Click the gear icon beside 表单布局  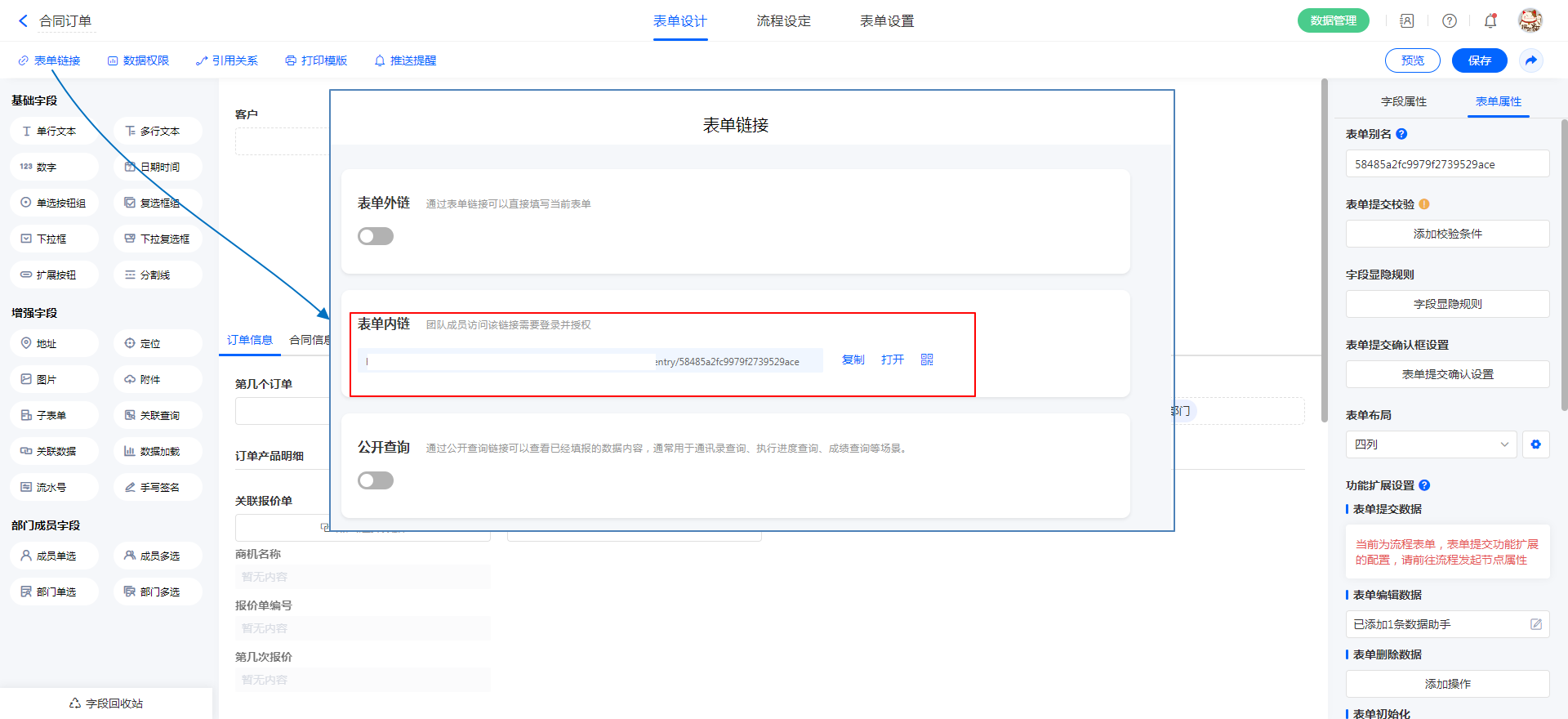coord(1535,444)
